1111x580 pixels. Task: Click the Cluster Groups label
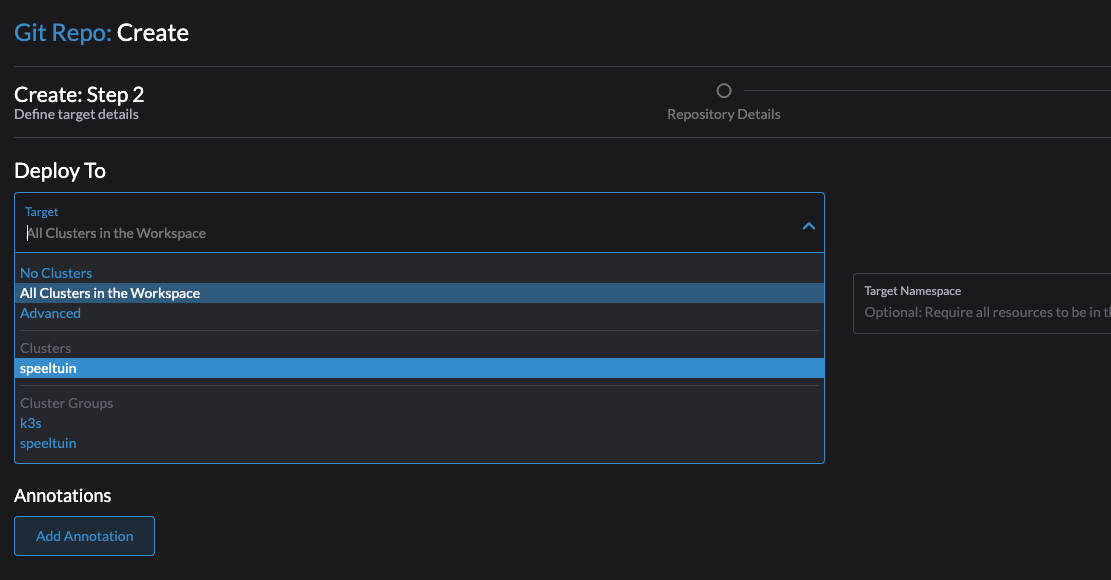point(66,403)
